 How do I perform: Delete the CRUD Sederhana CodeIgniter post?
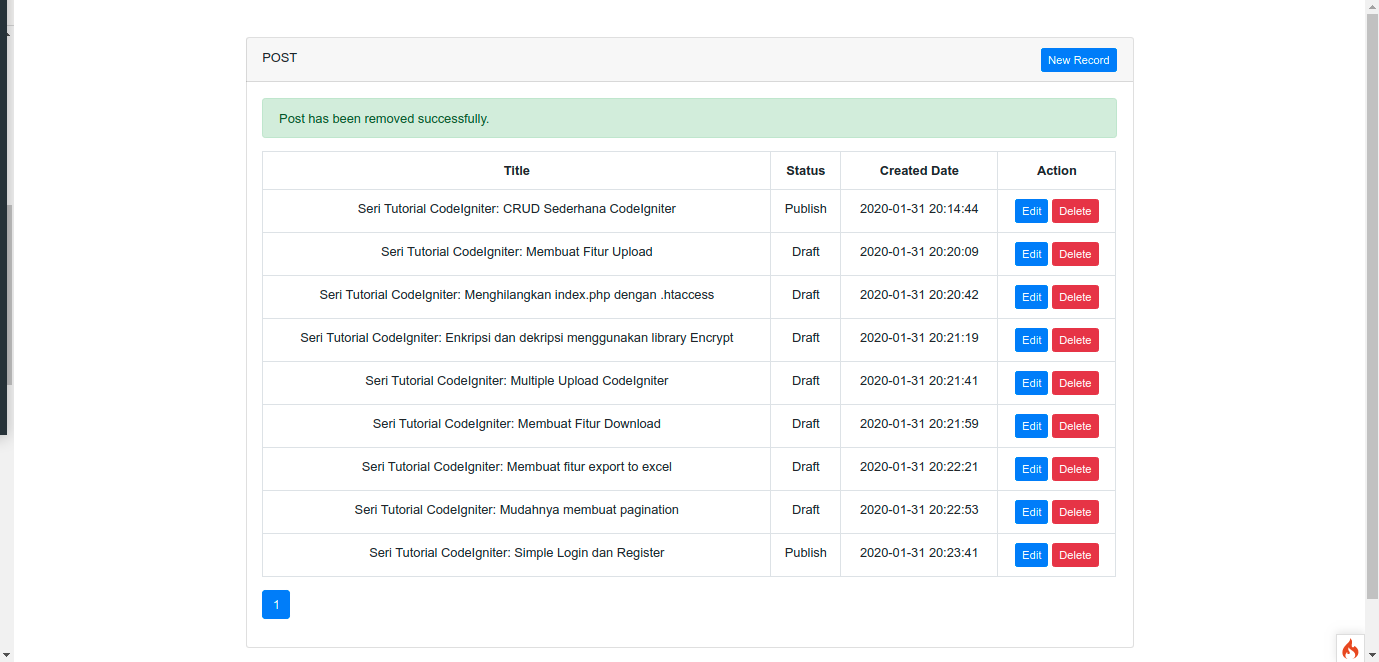1075,211
